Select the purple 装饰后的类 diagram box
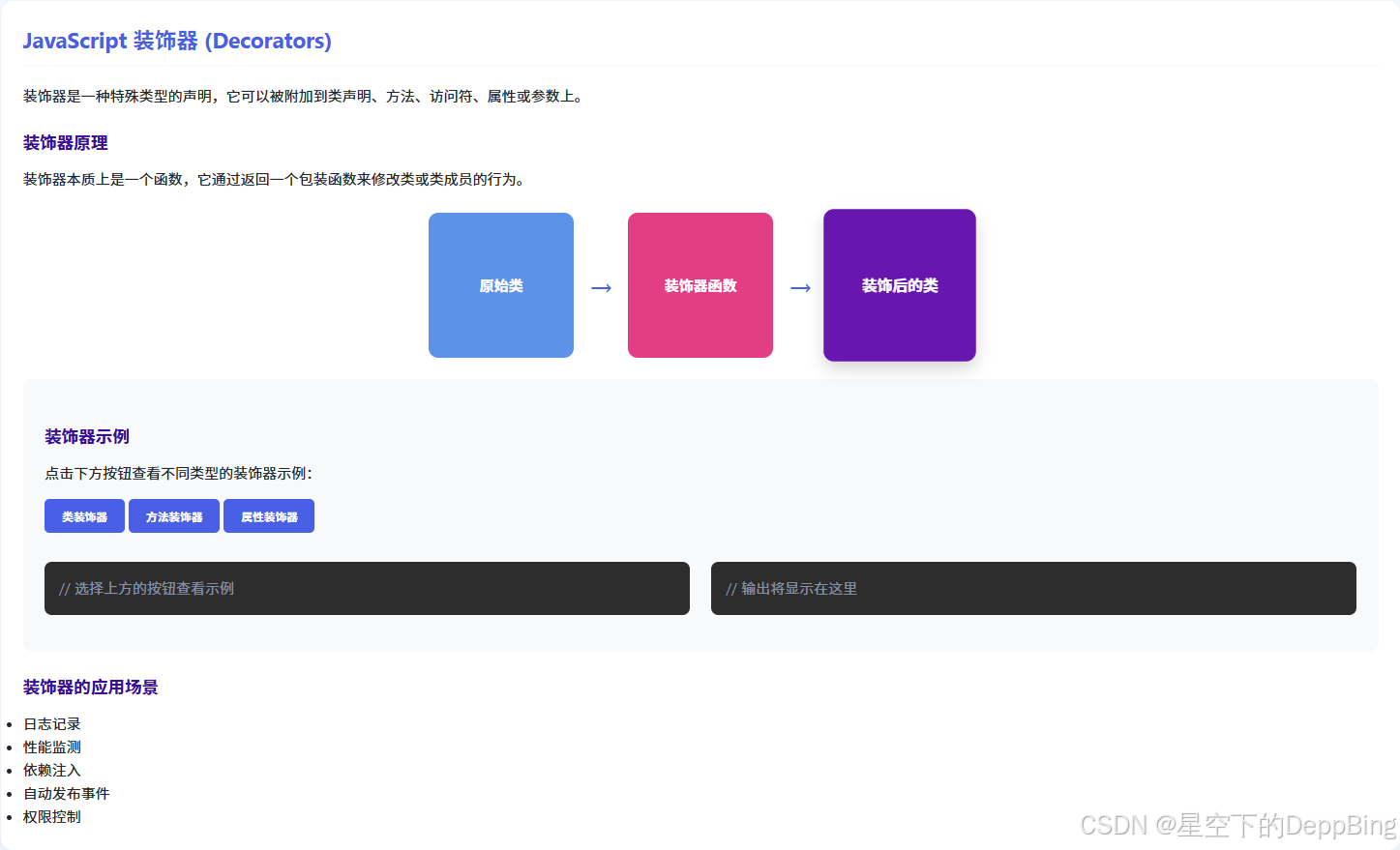 click(899, 285)
